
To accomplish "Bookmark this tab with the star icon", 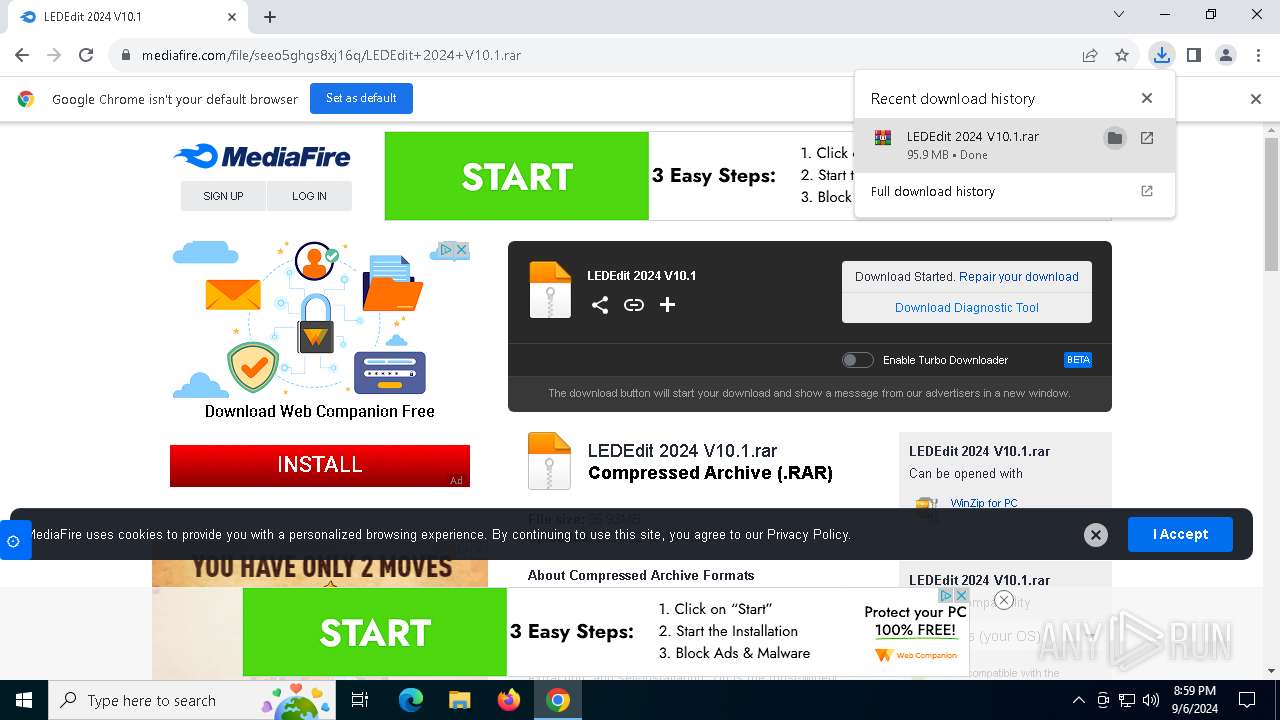I will 1122,55.
